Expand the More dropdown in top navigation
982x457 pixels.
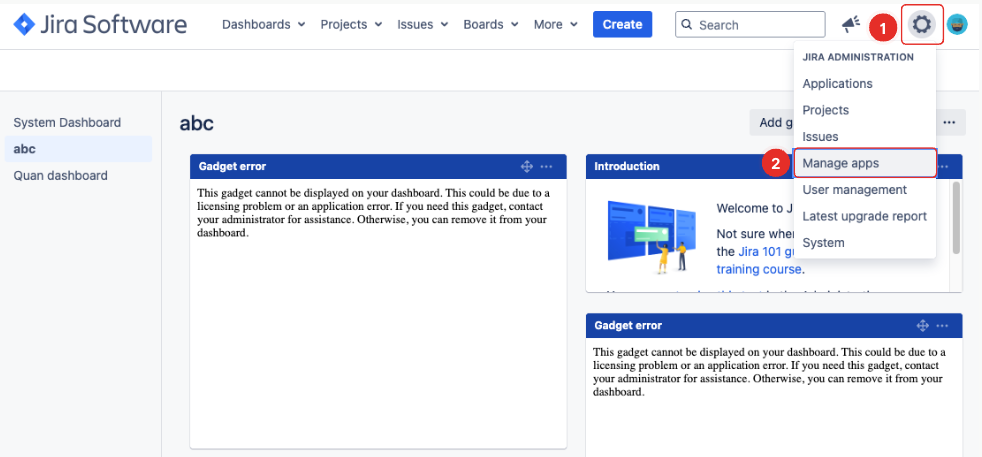(x=555, y=24)
